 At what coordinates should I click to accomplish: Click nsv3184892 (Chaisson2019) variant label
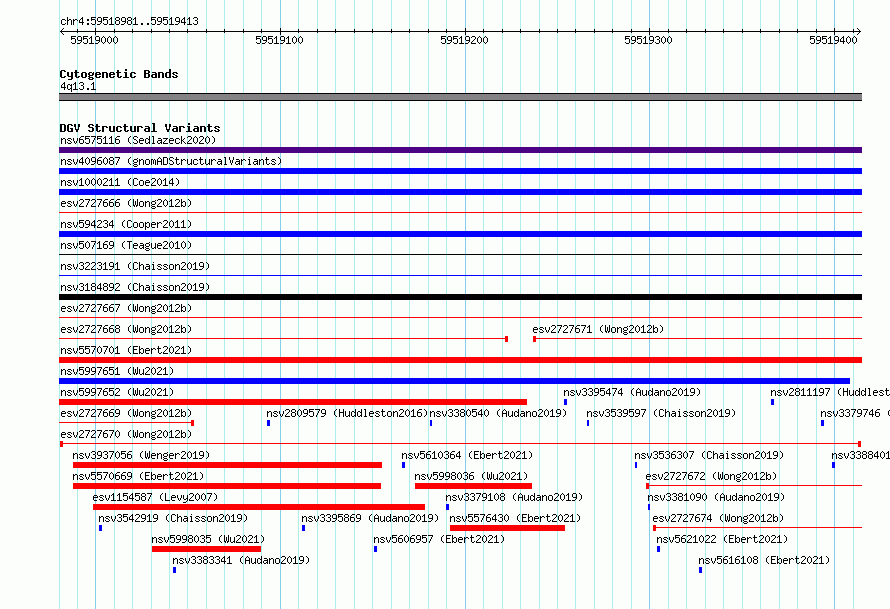[135, 287]
